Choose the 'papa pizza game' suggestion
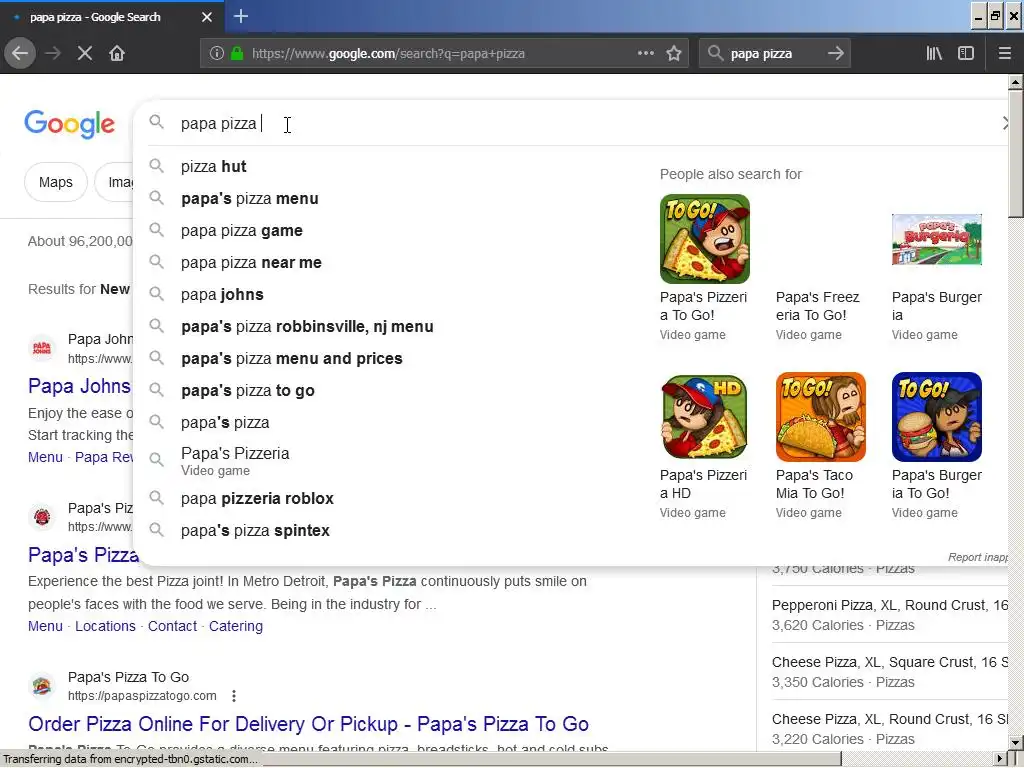This screenshot has width=1024, height=768. click(242, 231)
